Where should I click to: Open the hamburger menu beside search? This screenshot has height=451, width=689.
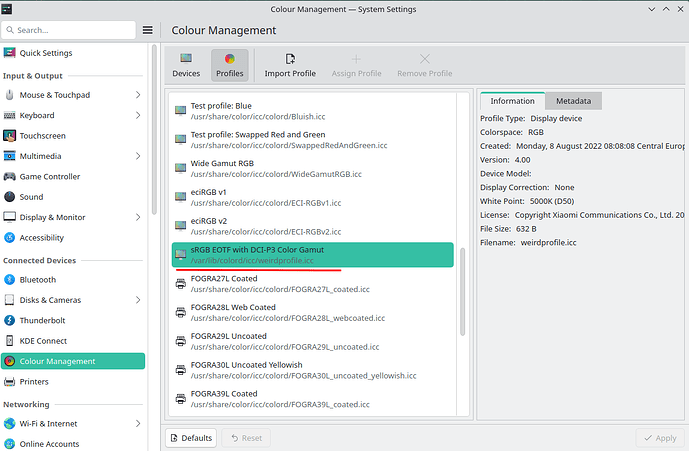147,30
